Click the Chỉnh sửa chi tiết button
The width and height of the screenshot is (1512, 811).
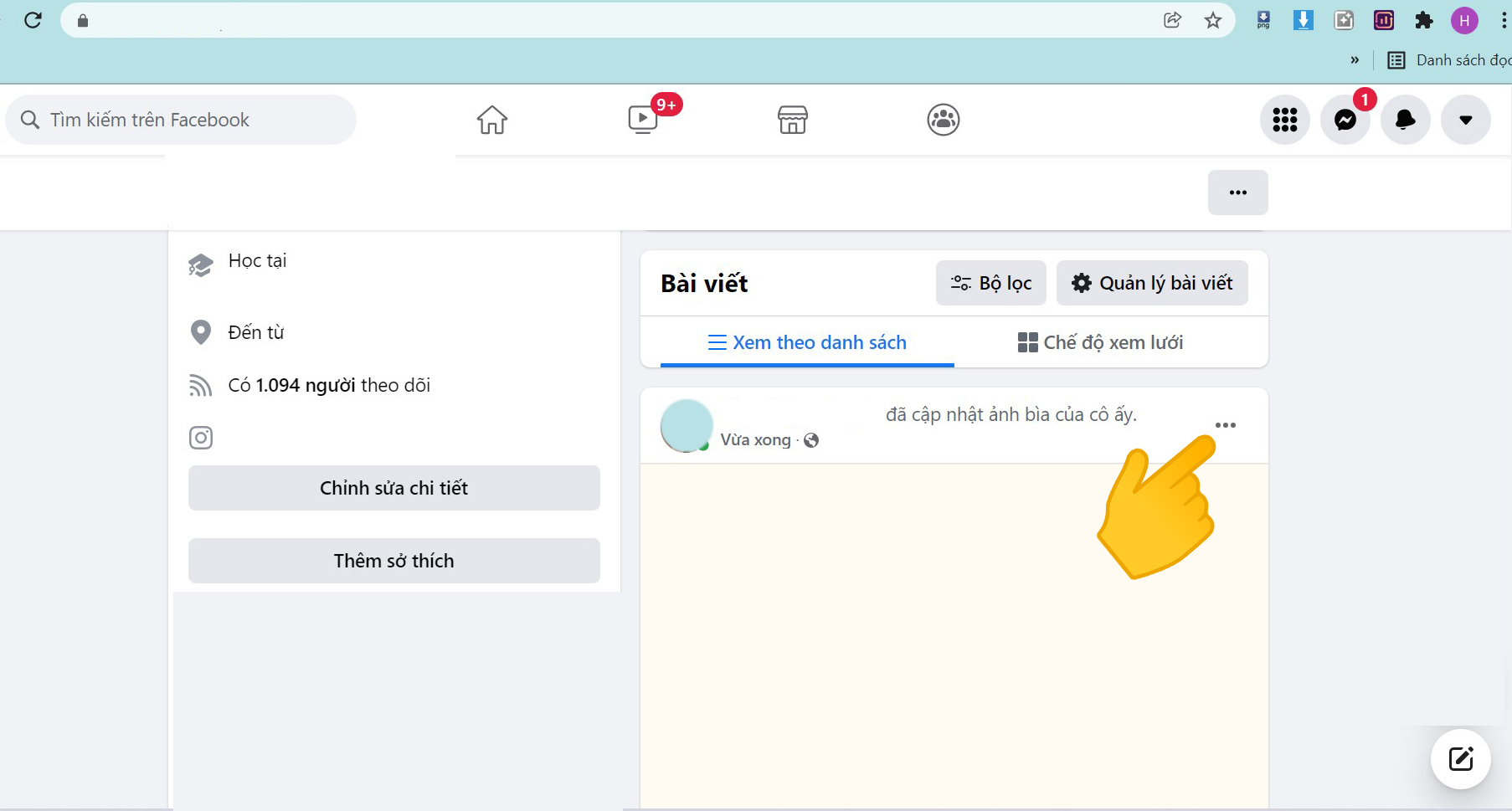click(x=393, y=488)
